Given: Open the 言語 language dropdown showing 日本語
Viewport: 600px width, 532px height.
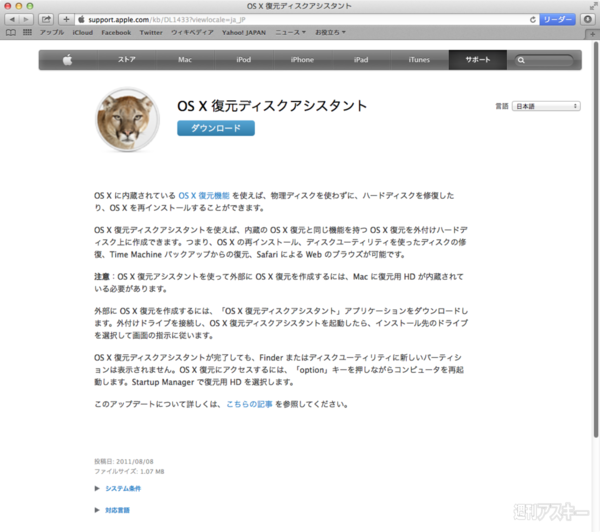Looking at the screenshot, I should click(546, 106).
